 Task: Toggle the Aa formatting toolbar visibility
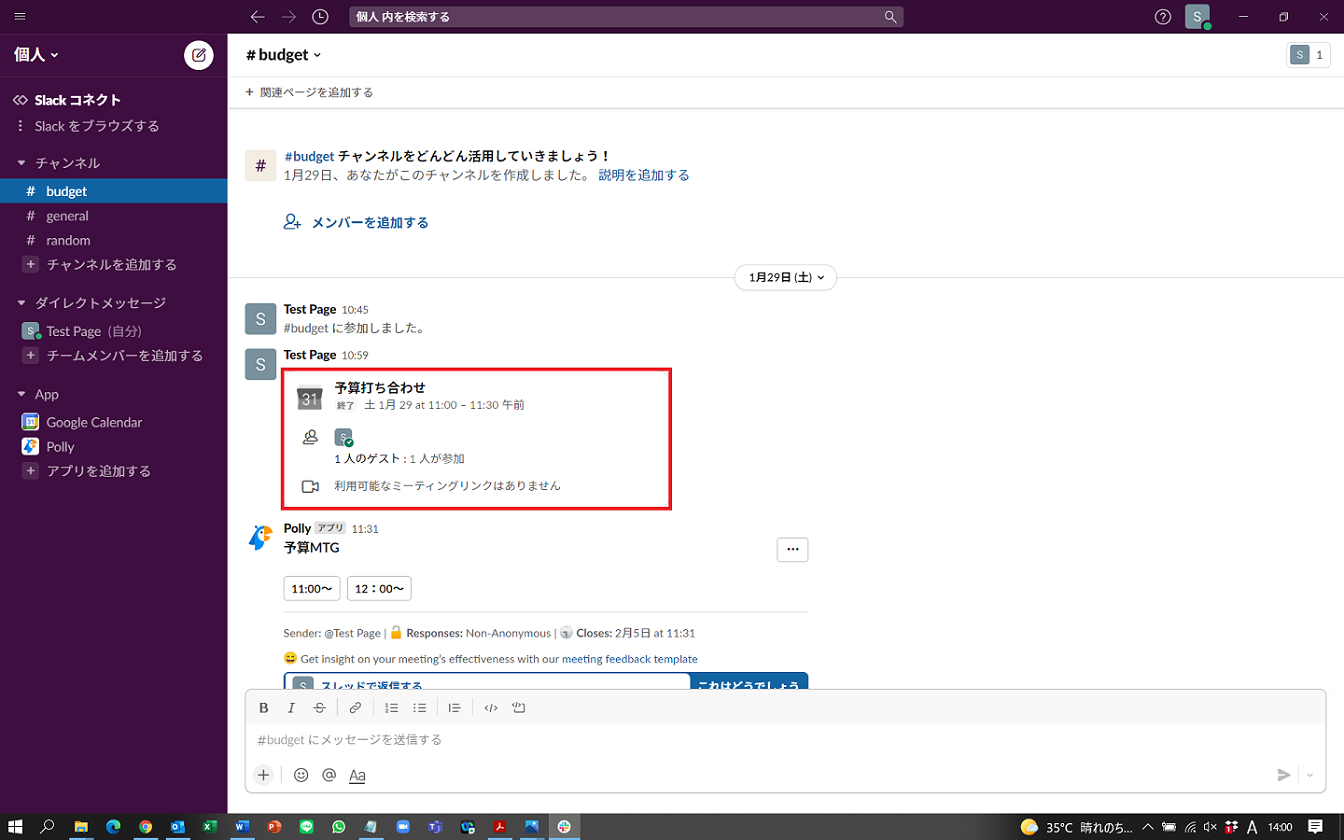[x=357, y=775]
